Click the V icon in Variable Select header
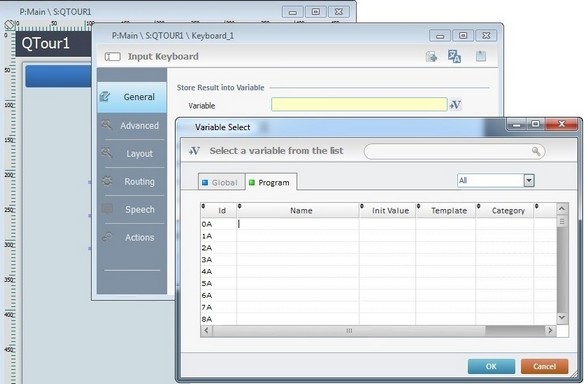 pos(194,151)
